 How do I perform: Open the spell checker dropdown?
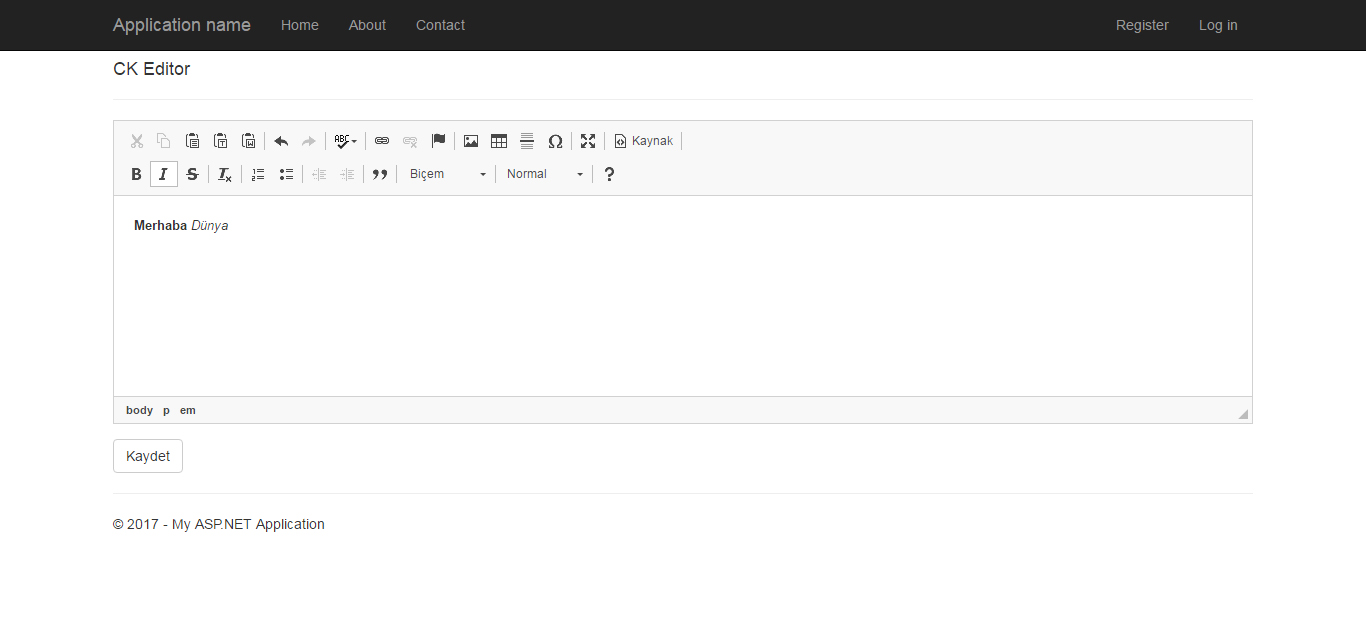click(345, 141)
